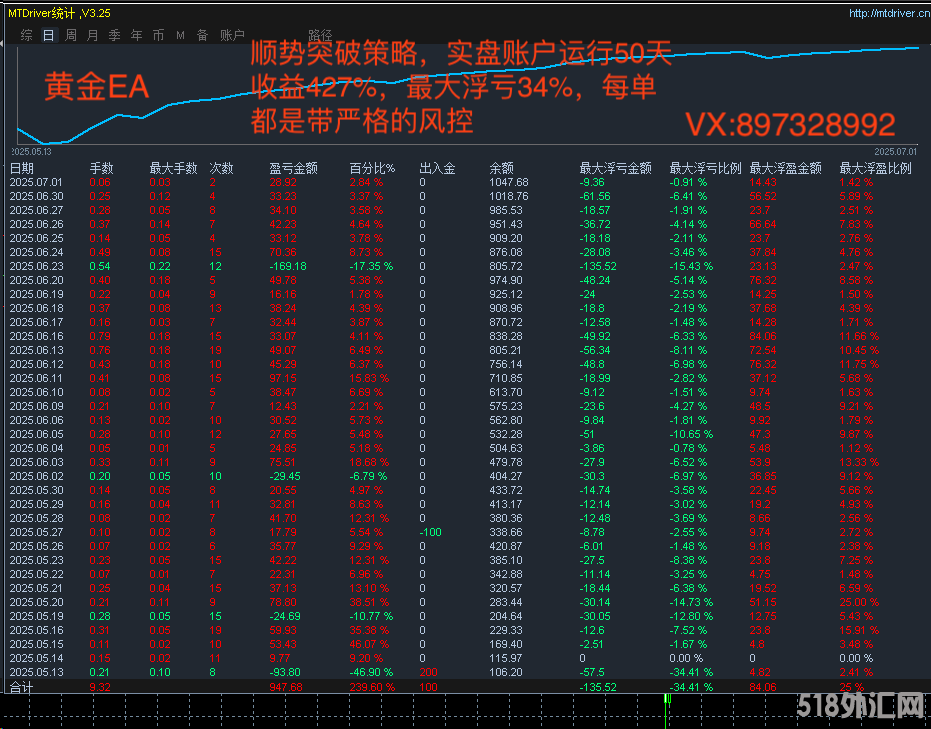The image size is (931, 729).
Task: Click the 余额 column header
Action: [x=502, y=169]
